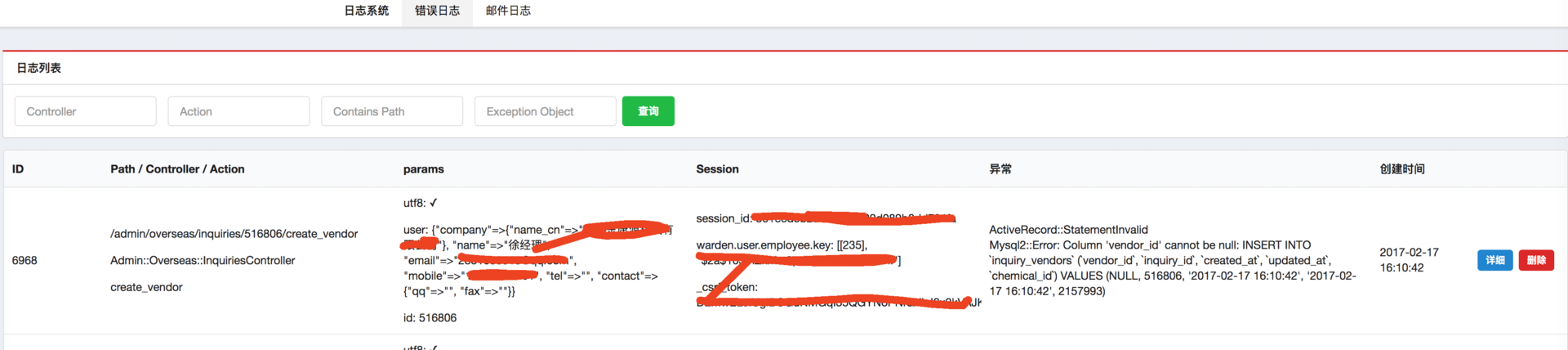Select the 创建时间 column header
This screenshot has height=350, width=1568.
pyautogui.click(x=1402, y=169)
